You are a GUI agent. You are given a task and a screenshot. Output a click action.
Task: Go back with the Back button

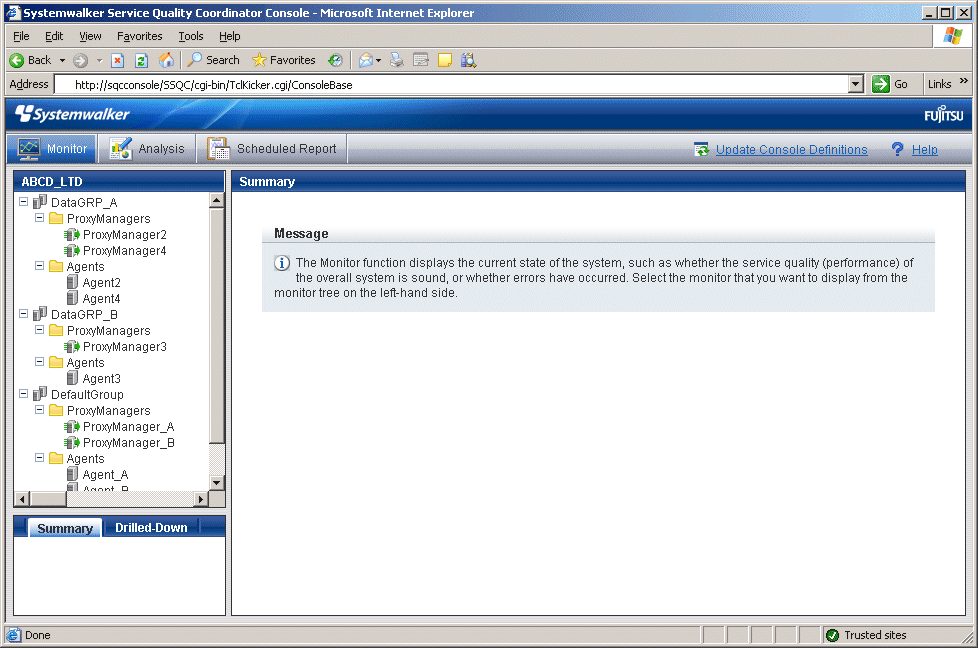tap(30, 60)
